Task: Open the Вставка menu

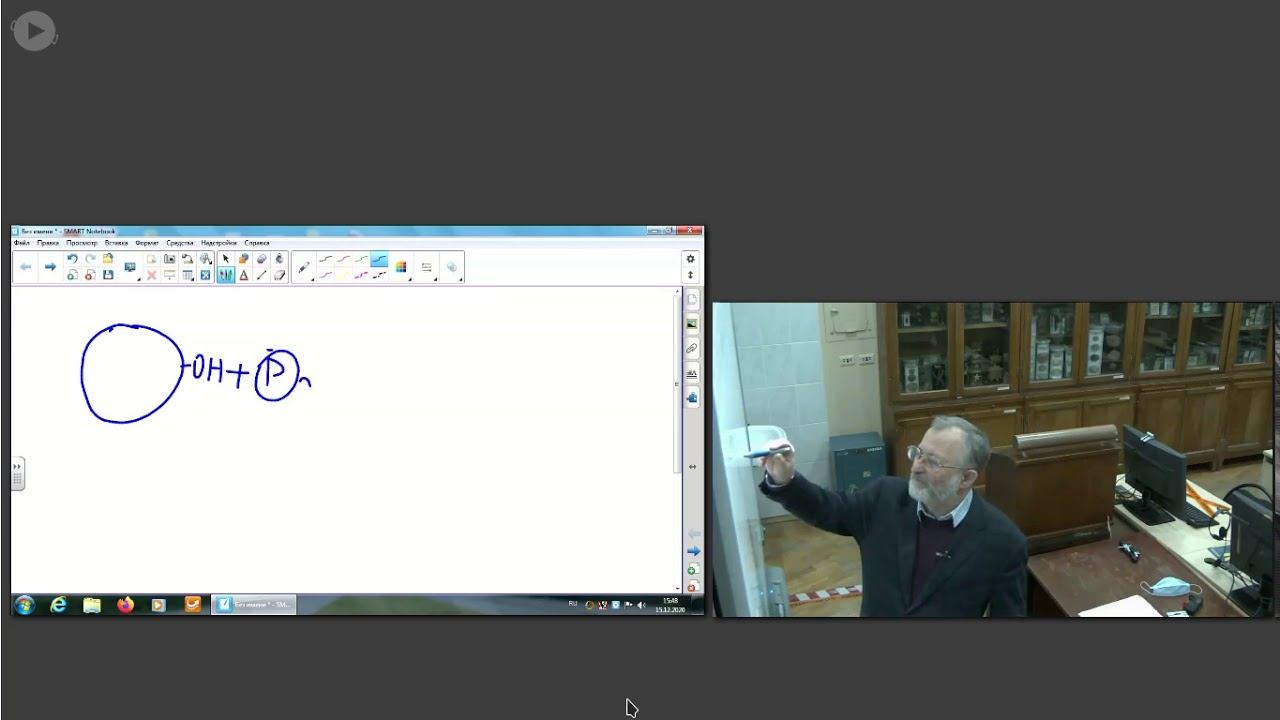Action: pos(116,243)
